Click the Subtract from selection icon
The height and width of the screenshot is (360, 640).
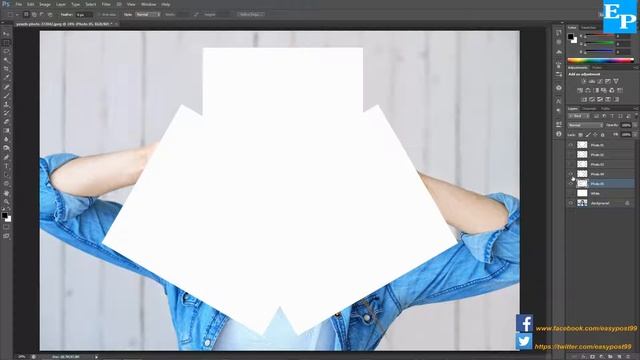(42, 14)
